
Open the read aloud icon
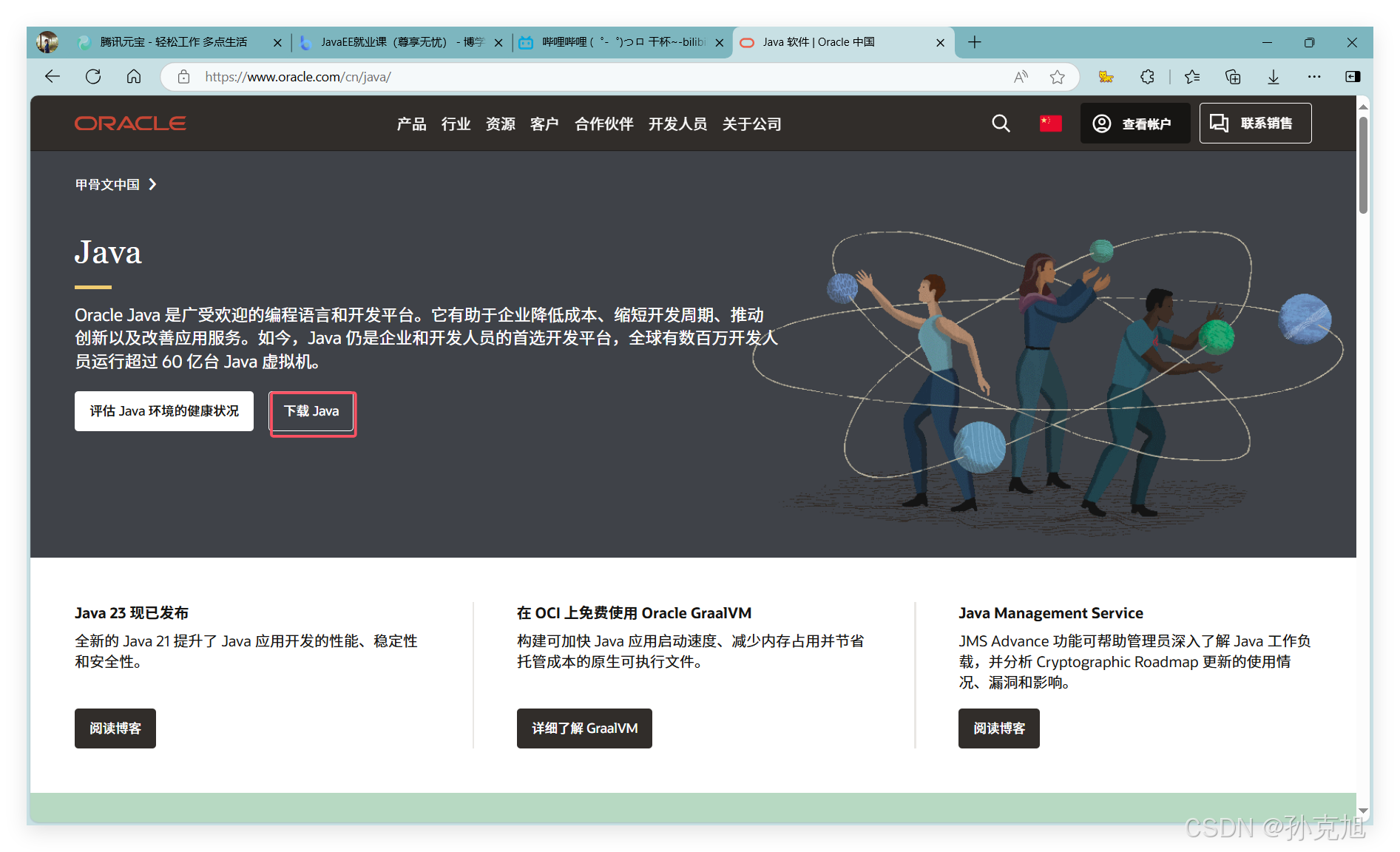(1021, 77)
